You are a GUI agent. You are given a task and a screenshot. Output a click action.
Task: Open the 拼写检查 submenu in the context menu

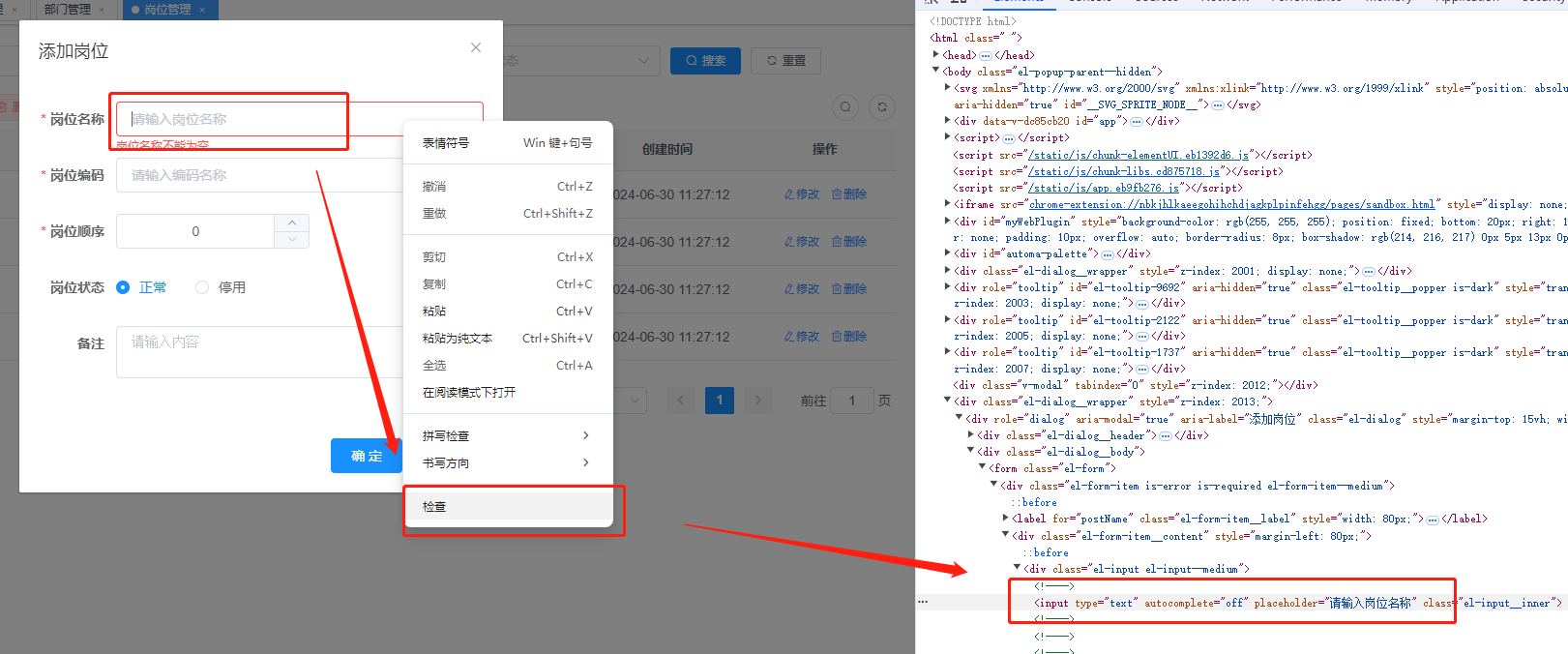508,436
